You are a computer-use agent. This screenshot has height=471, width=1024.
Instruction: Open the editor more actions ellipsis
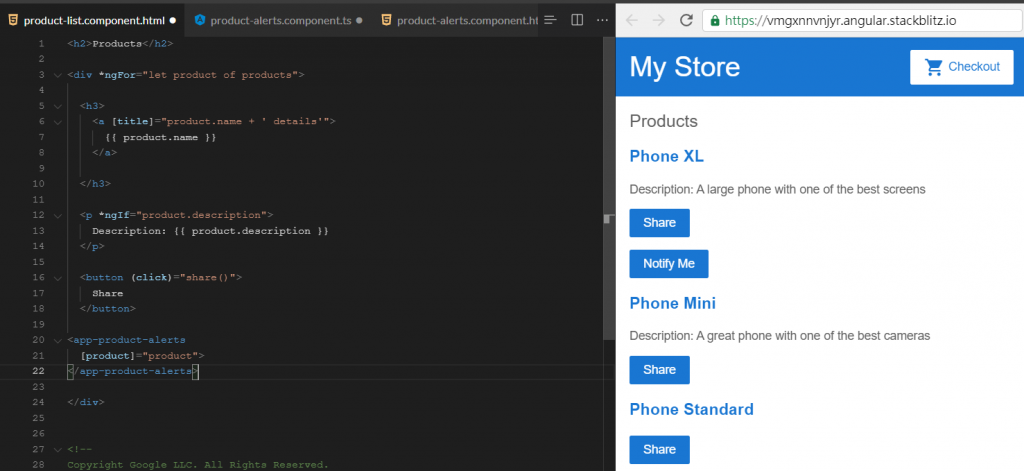click(x=603, y=20)
